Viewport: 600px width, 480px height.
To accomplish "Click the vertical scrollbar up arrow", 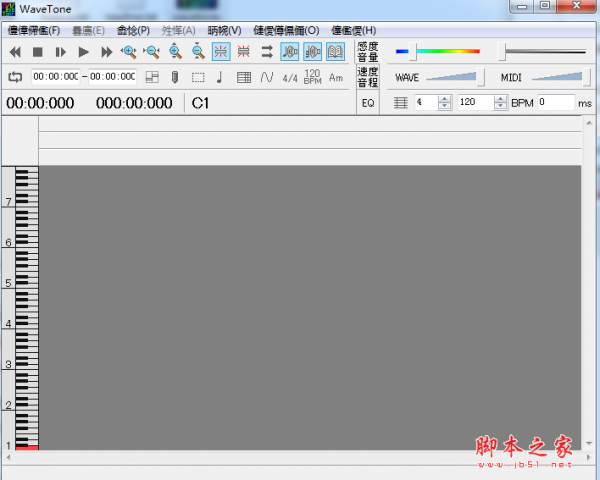I will click(x=589, y=123).
